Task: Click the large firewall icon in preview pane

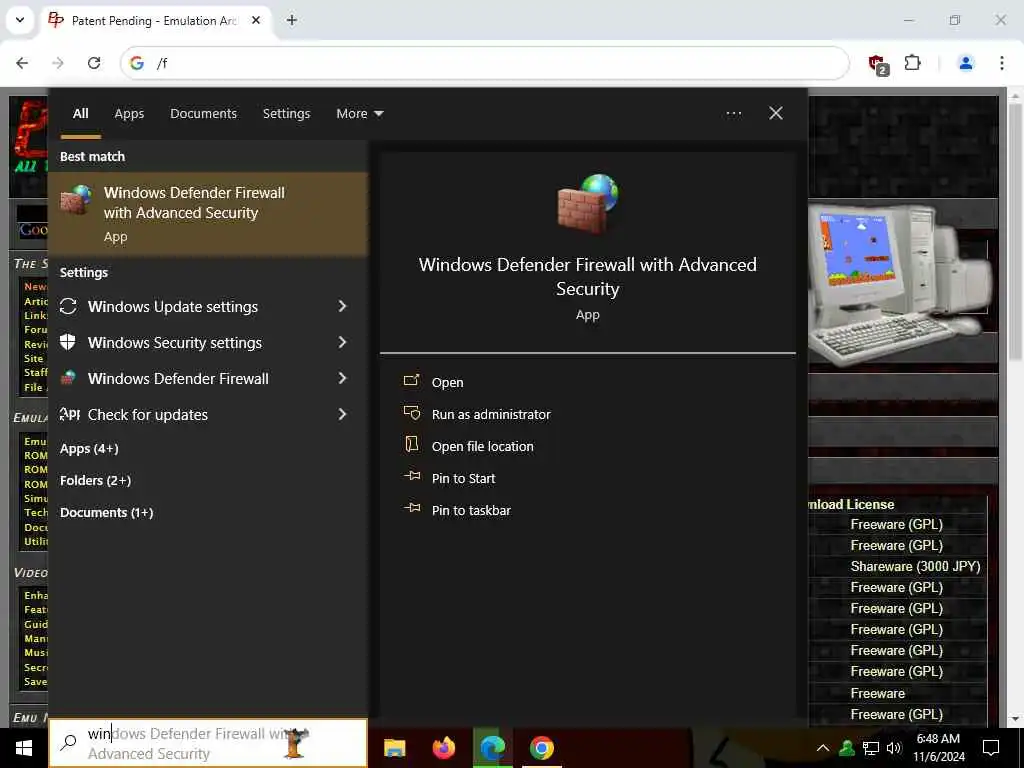Action: click(x=588, y=204)
